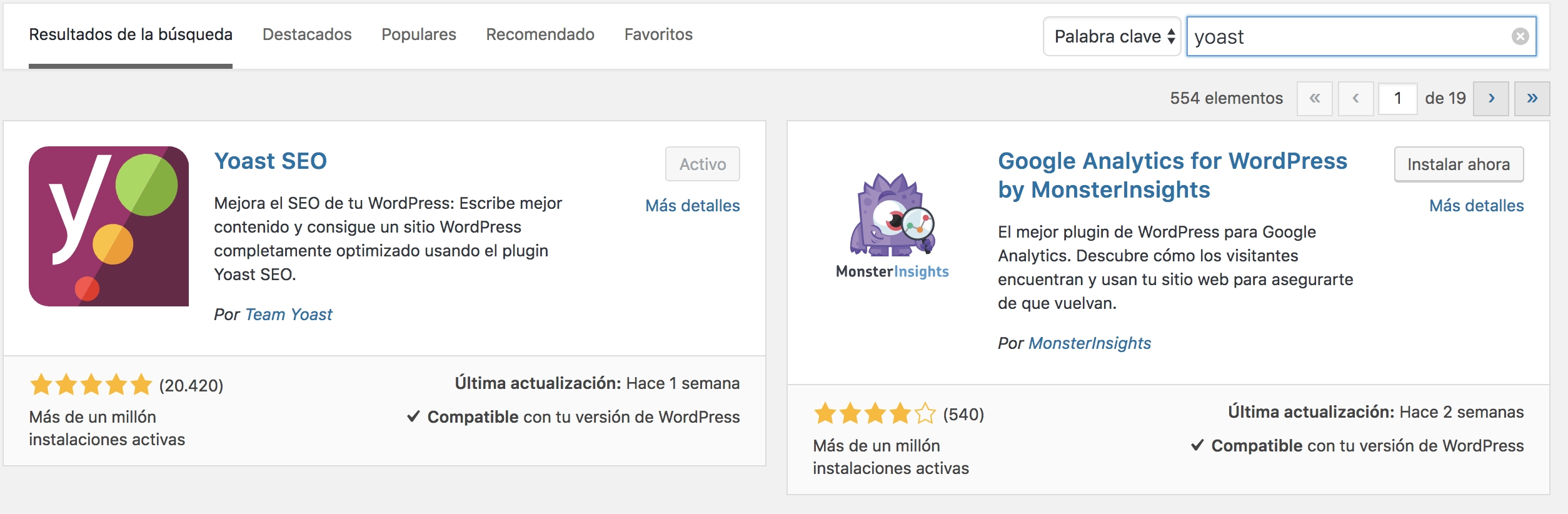Click the Yoast SEO five-star rating
Screen dimensions: 1568x514
click(91, 385)
